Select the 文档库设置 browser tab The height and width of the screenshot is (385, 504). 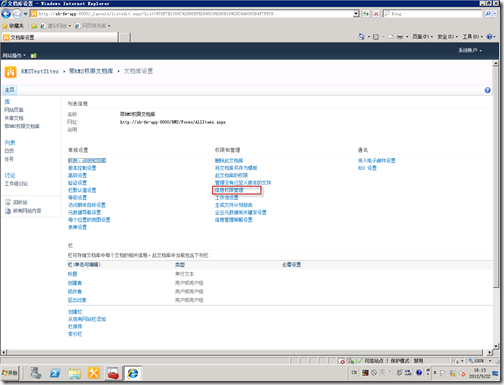pyautogui.click(x=59, y=37)
